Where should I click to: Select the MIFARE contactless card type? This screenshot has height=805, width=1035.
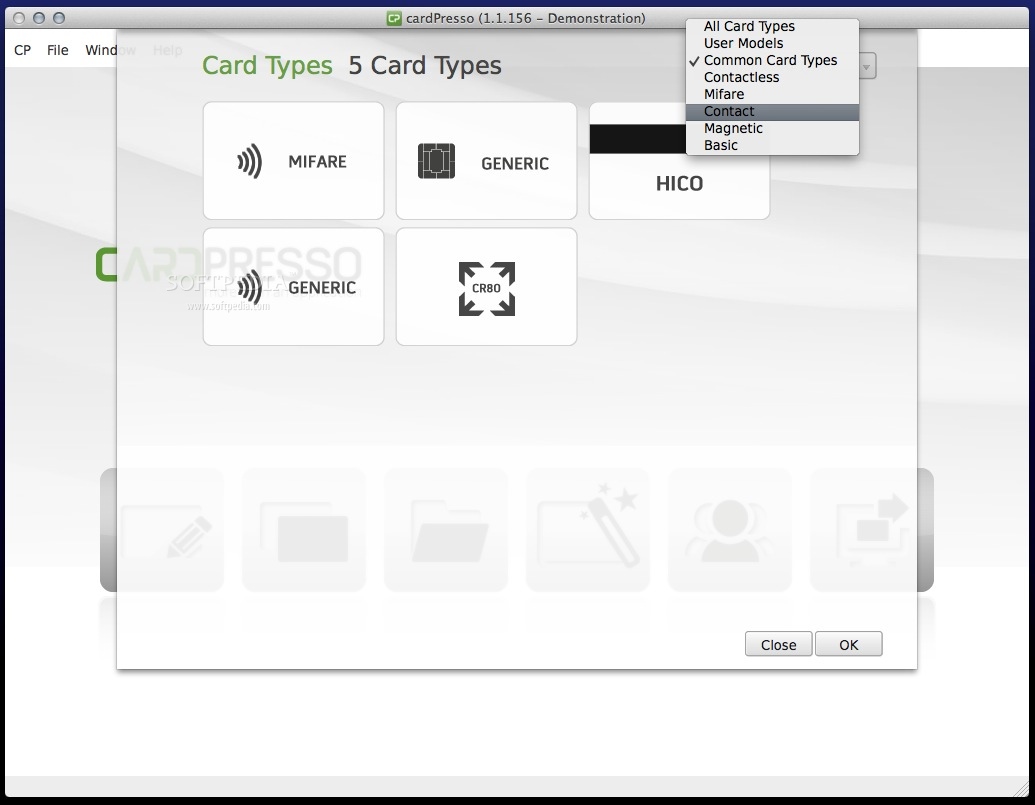tap(293, 160)
